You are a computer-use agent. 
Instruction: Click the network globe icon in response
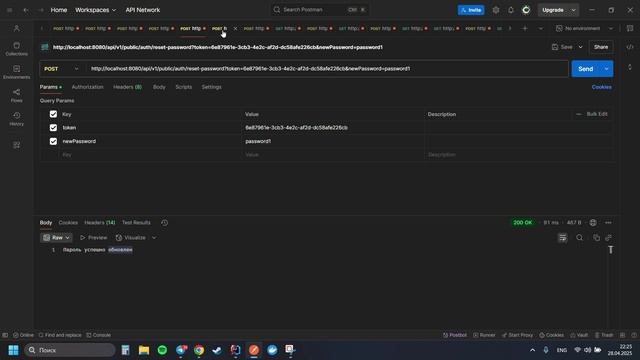(x=593, y=222)
